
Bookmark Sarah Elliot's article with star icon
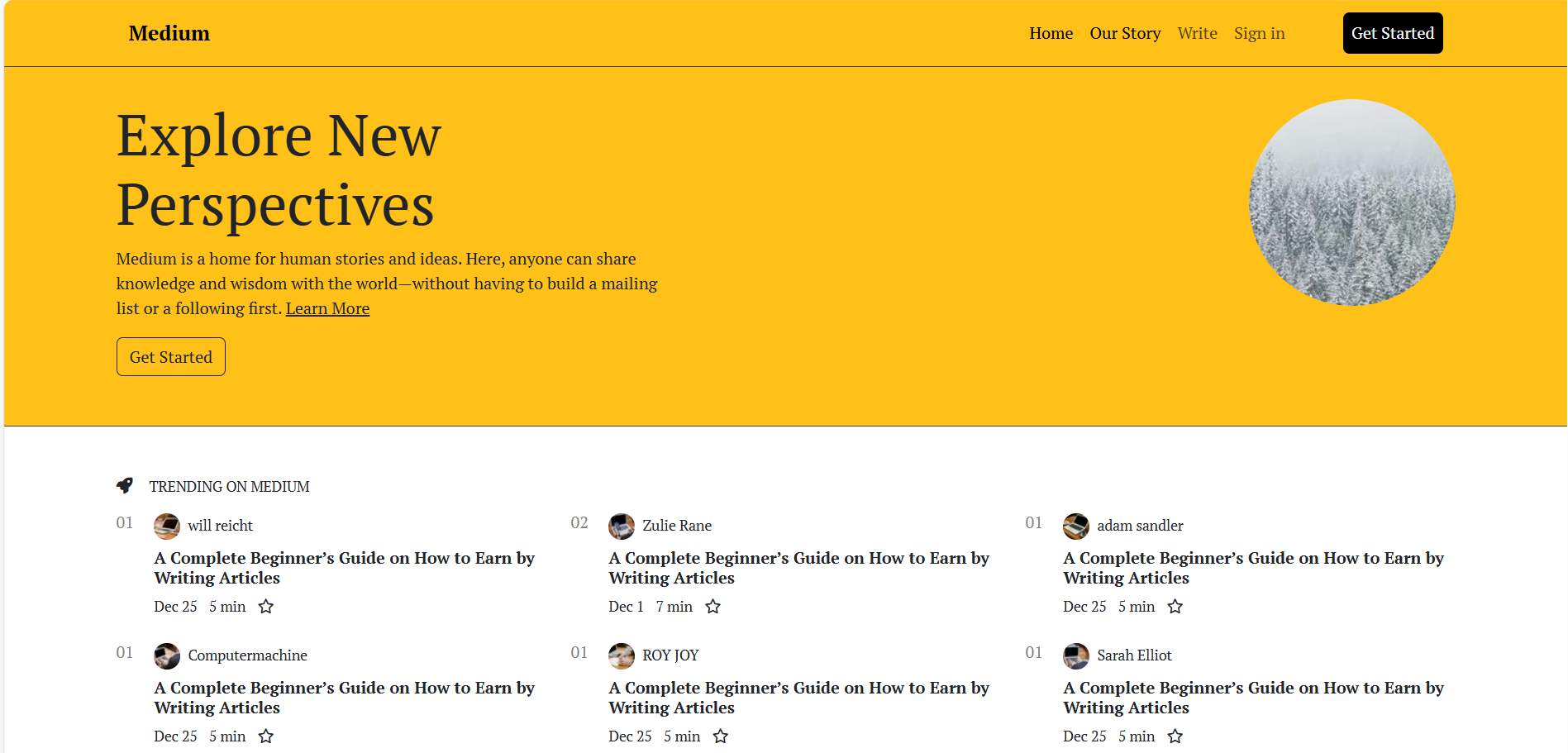click(x=1175, y=736)
